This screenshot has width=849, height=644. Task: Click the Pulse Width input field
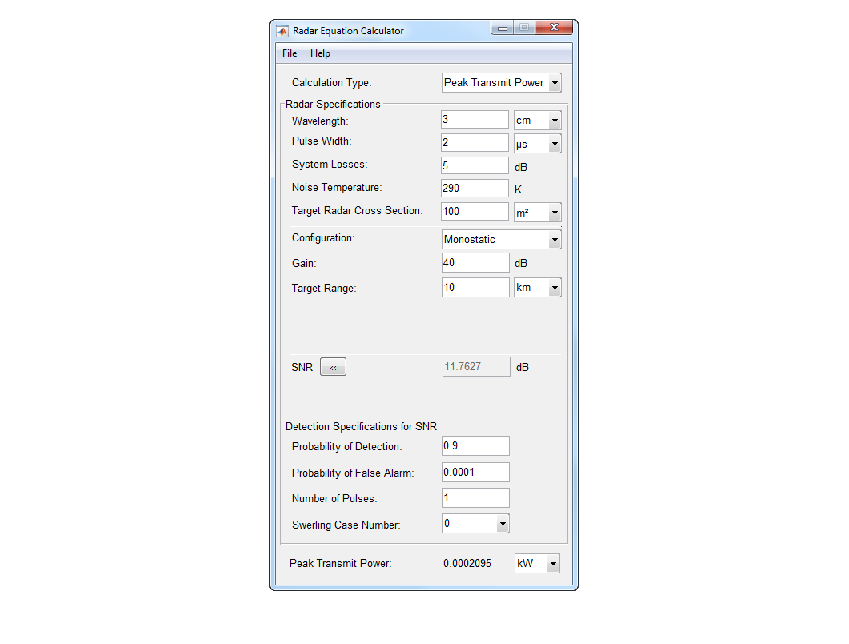[475, 143]
